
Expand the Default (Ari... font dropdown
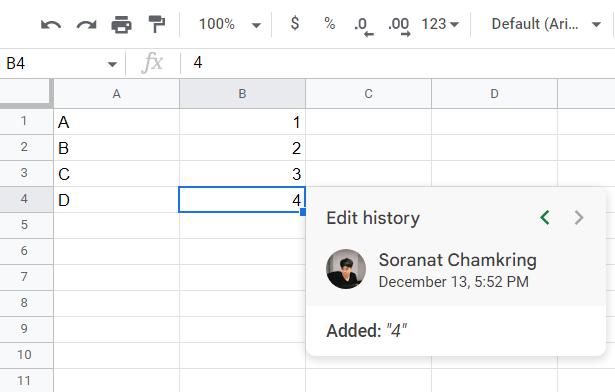546,24
